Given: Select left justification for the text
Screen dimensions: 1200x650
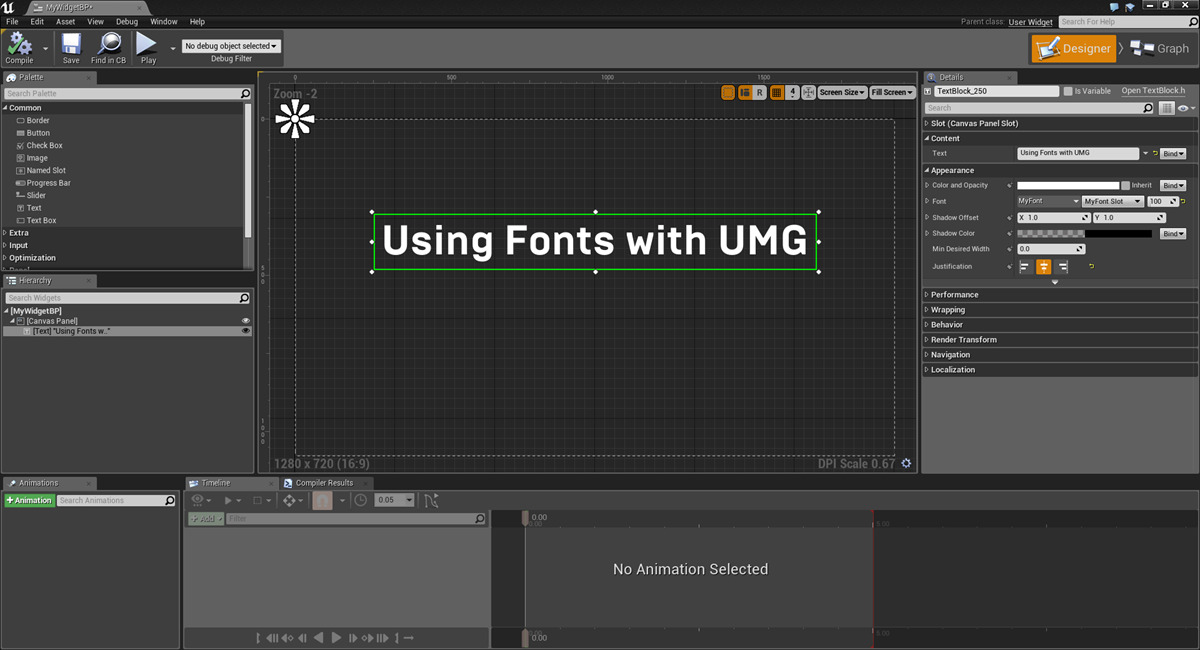Looking at the screenshot, I should coord(1024,266).
